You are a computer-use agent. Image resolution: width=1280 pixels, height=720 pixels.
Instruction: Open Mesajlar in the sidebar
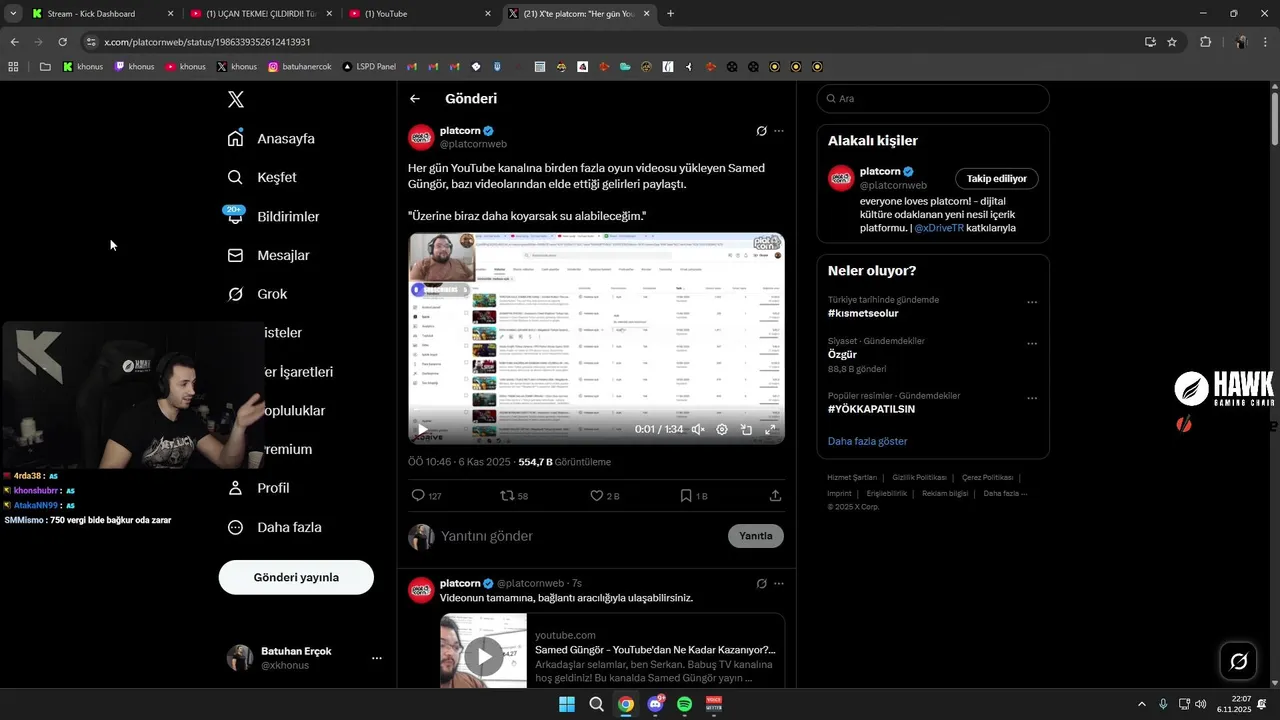pyautogui.click(x=268, y=255)
